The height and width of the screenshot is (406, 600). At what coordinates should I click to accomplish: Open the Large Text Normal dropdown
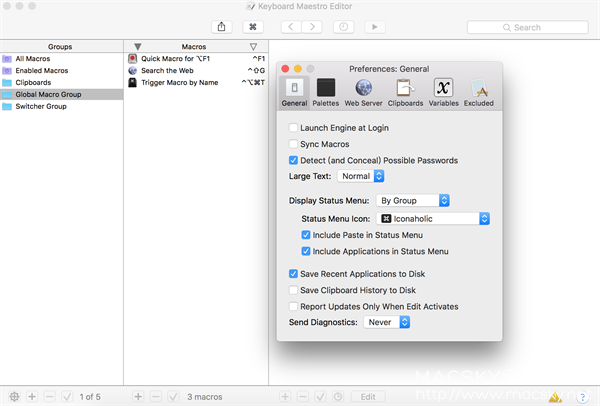click(x=360, y=176)
